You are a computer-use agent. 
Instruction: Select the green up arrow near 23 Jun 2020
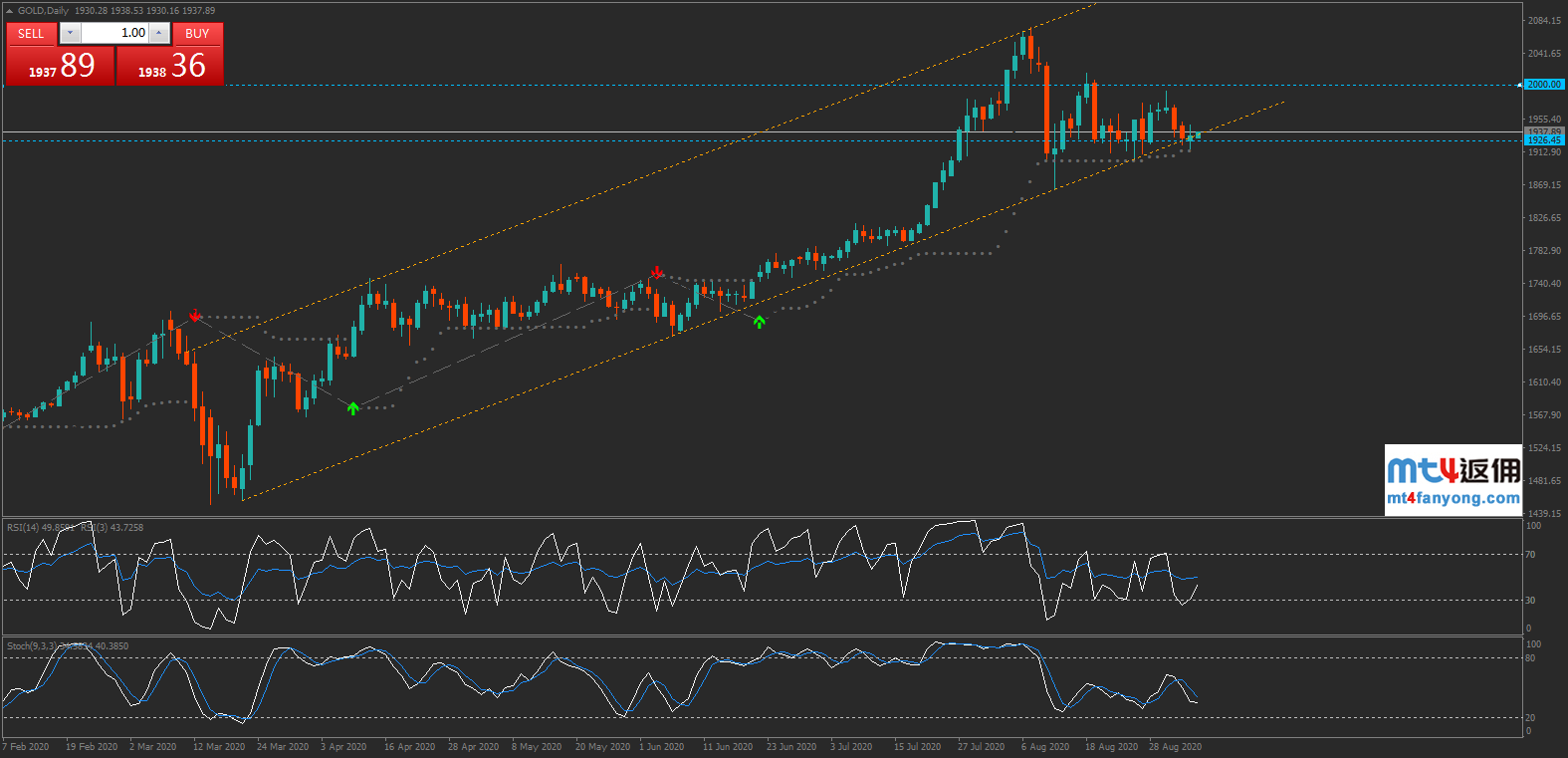point(760,322)
